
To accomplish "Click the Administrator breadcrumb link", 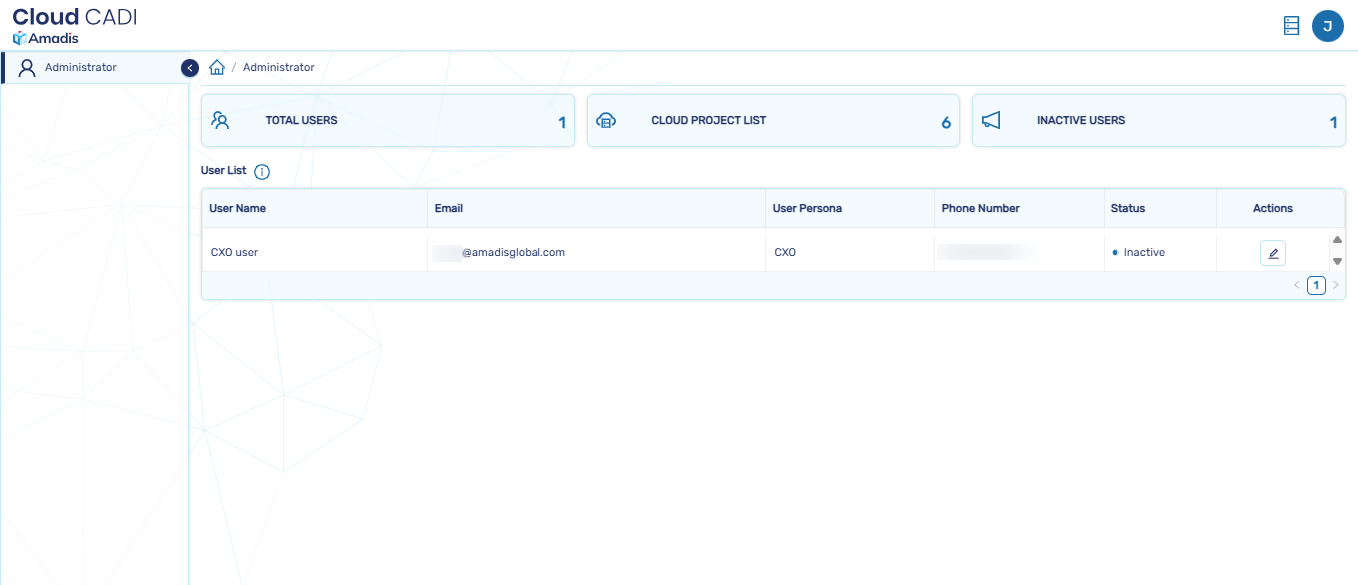I will [278, 68].
